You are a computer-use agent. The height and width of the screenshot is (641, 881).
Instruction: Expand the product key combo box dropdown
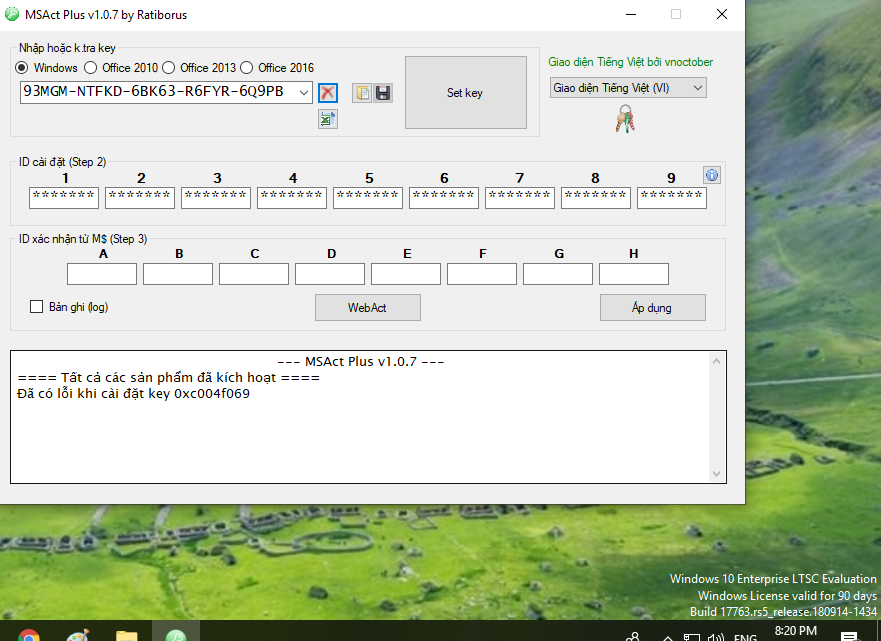pos(304,93)
